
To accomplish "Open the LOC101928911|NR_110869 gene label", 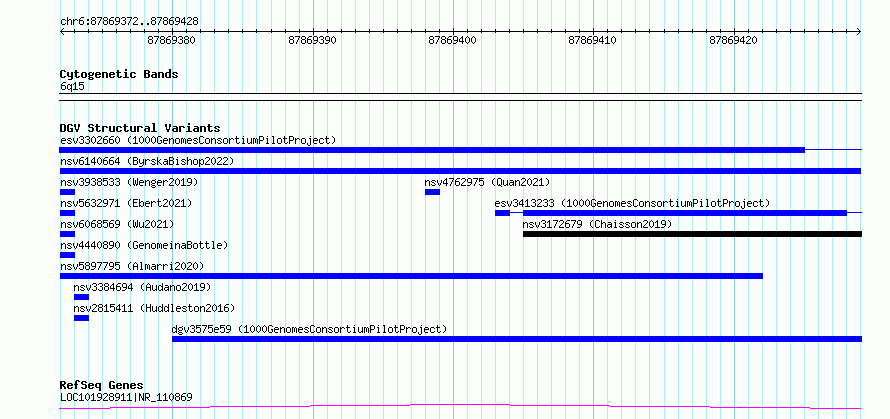I will pyautogui.click(x=126, y=397).
